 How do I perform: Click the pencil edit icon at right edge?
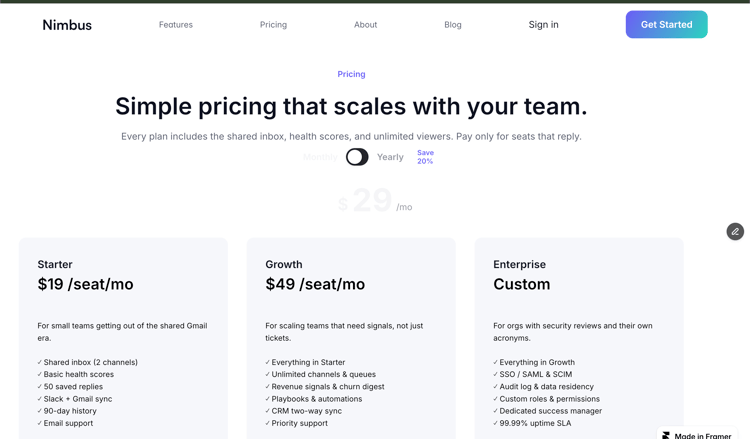(735, 231)
